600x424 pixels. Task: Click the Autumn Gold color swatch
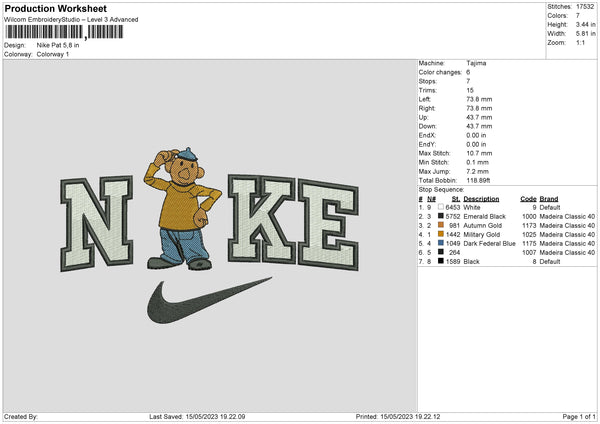pyautogui.click(x=441, y=225)
